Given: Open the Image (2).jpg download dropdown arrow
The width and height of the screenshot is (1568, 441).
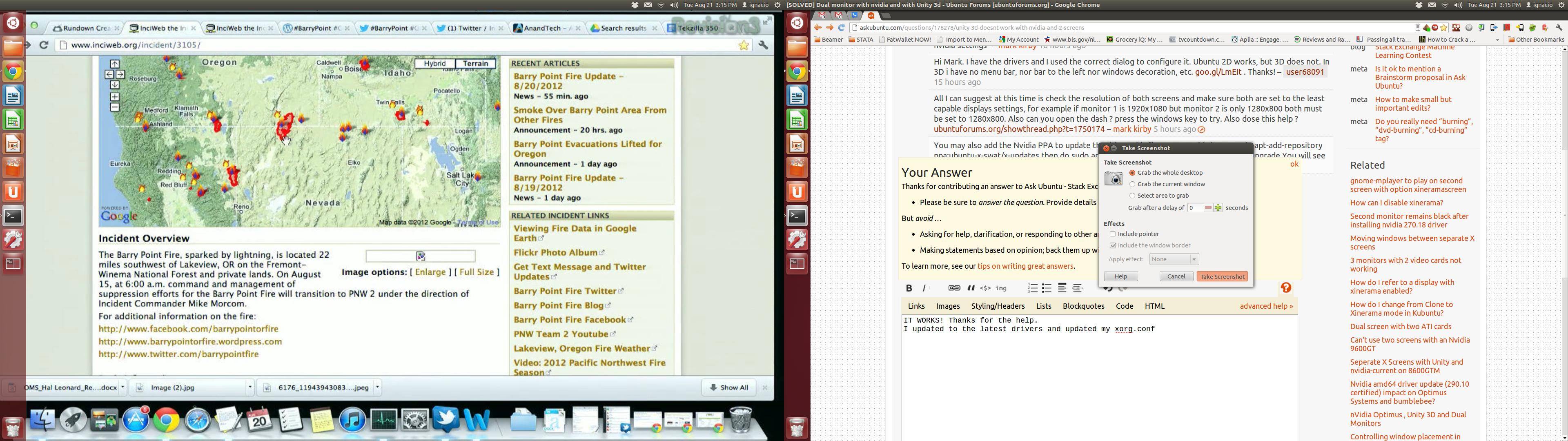Looking at the screenshot, I should pyautogui.click(x=249, y=388).
